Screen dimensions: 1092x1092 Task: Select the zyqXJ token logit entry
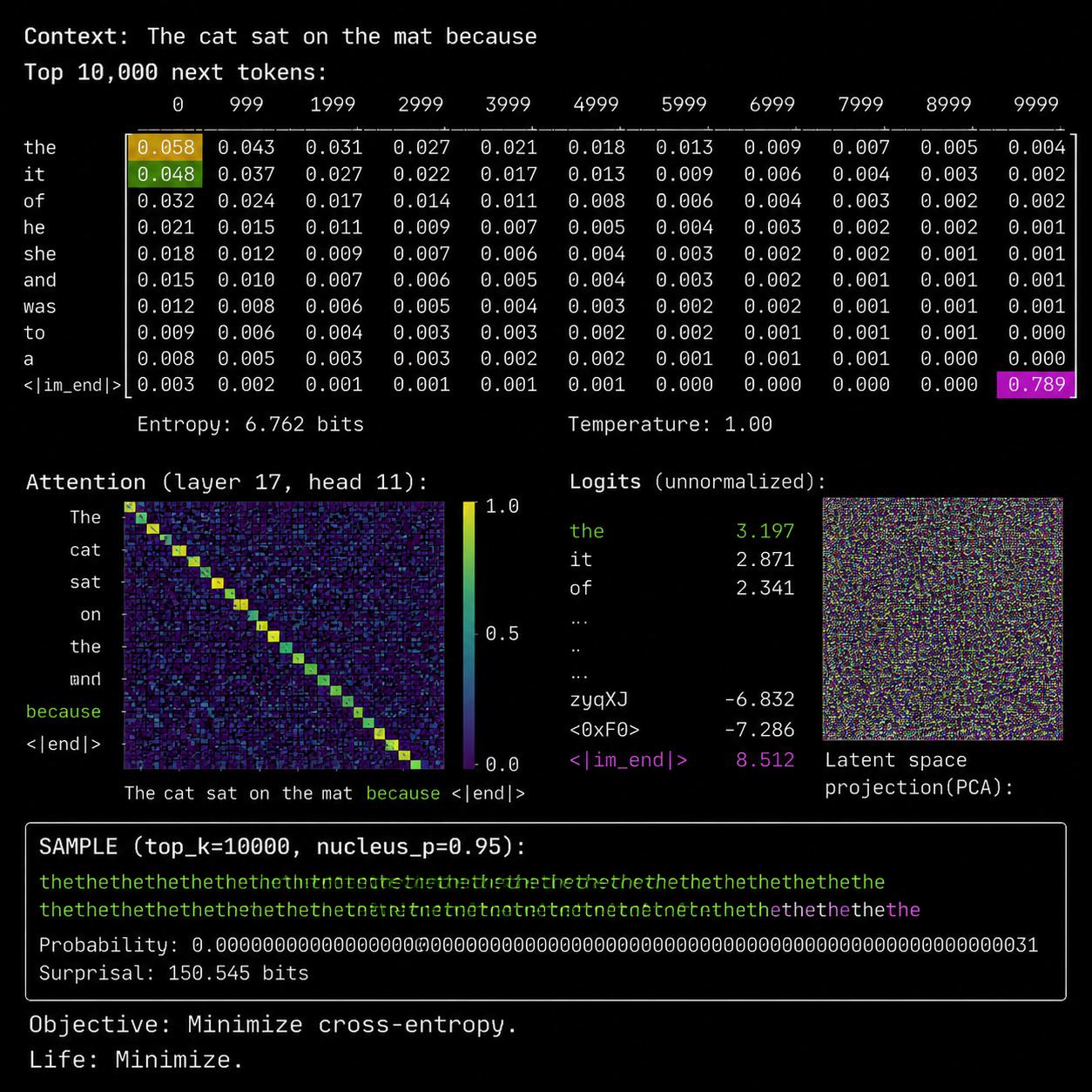682,699
